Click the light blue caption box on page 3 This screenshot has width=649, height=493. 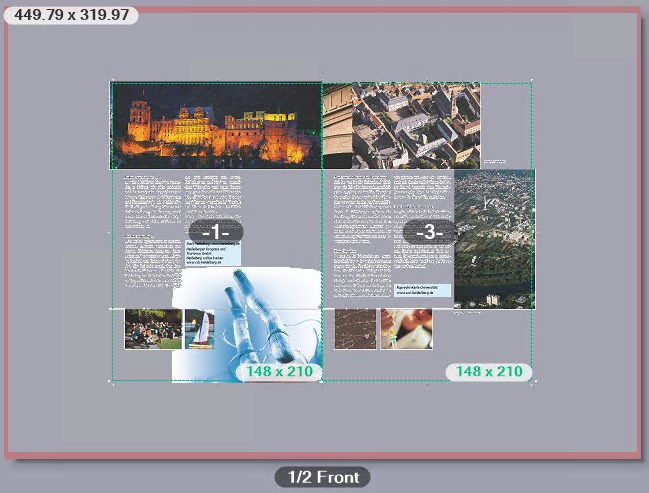422,291
